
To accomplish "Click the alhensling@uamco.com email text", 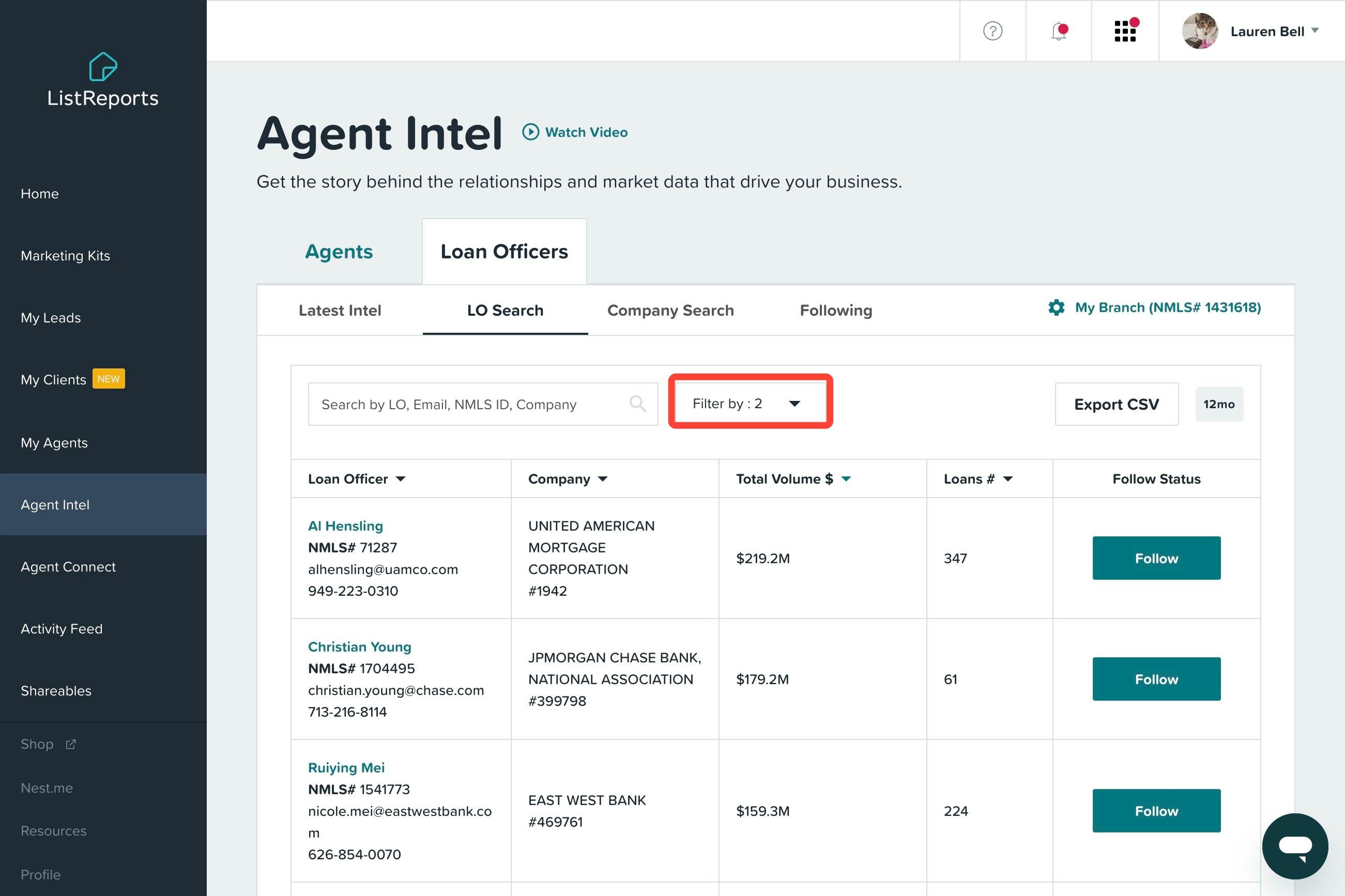I will [x=383, y=569].
